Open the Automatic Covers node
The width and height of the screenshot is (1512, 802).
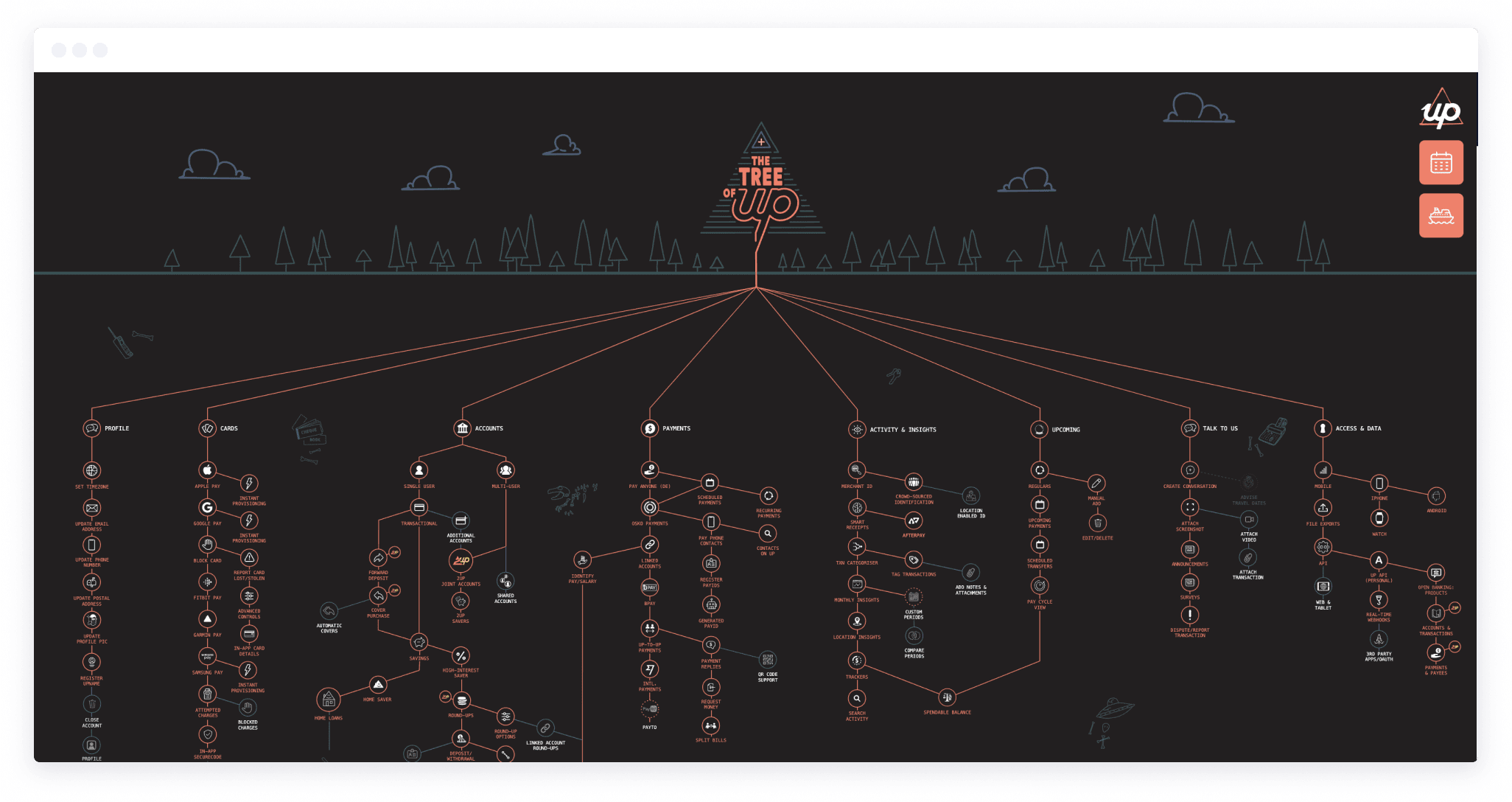point(329,611)
